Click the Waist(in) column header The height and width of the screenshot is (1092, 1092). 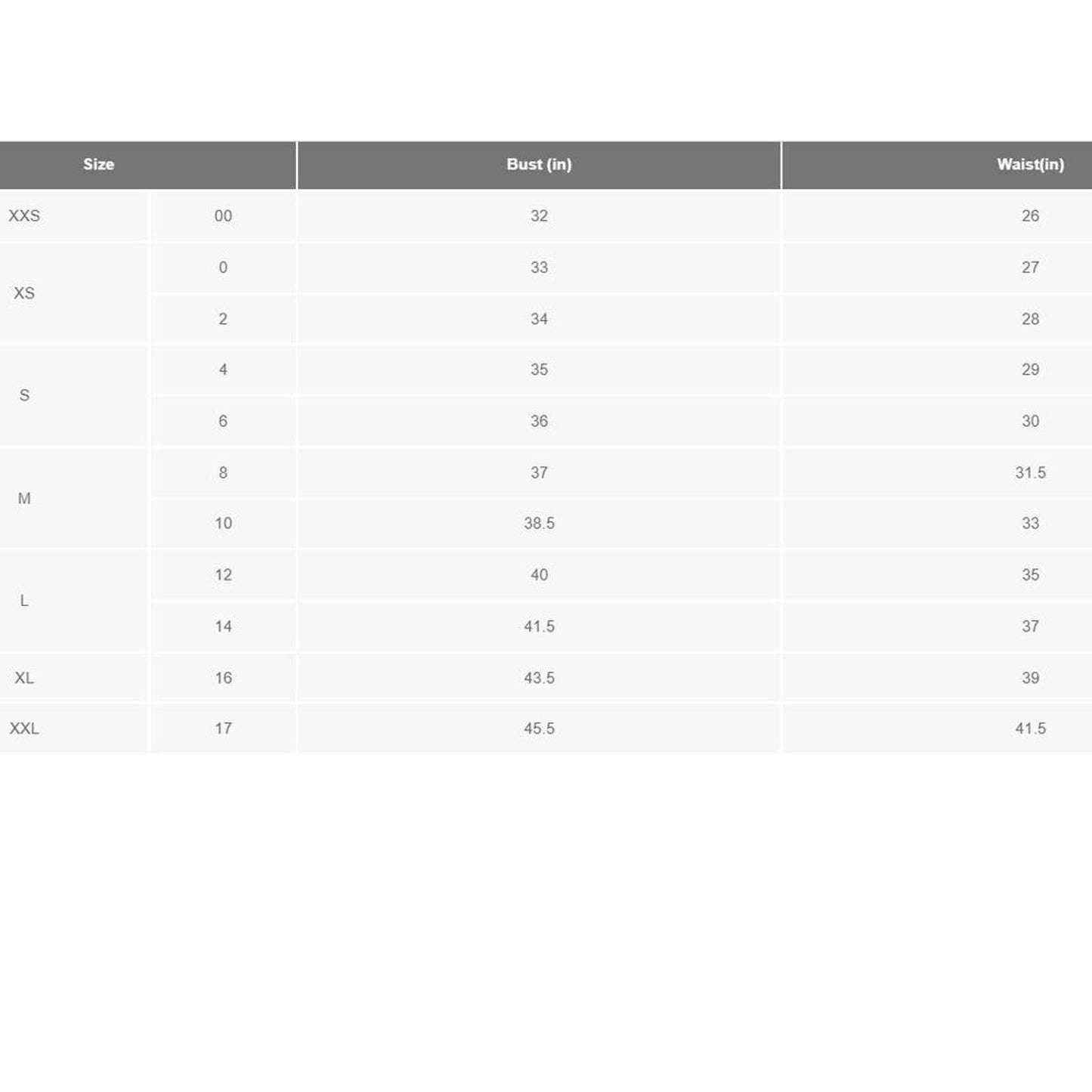pyautogui.click(x=1029, y=165)
